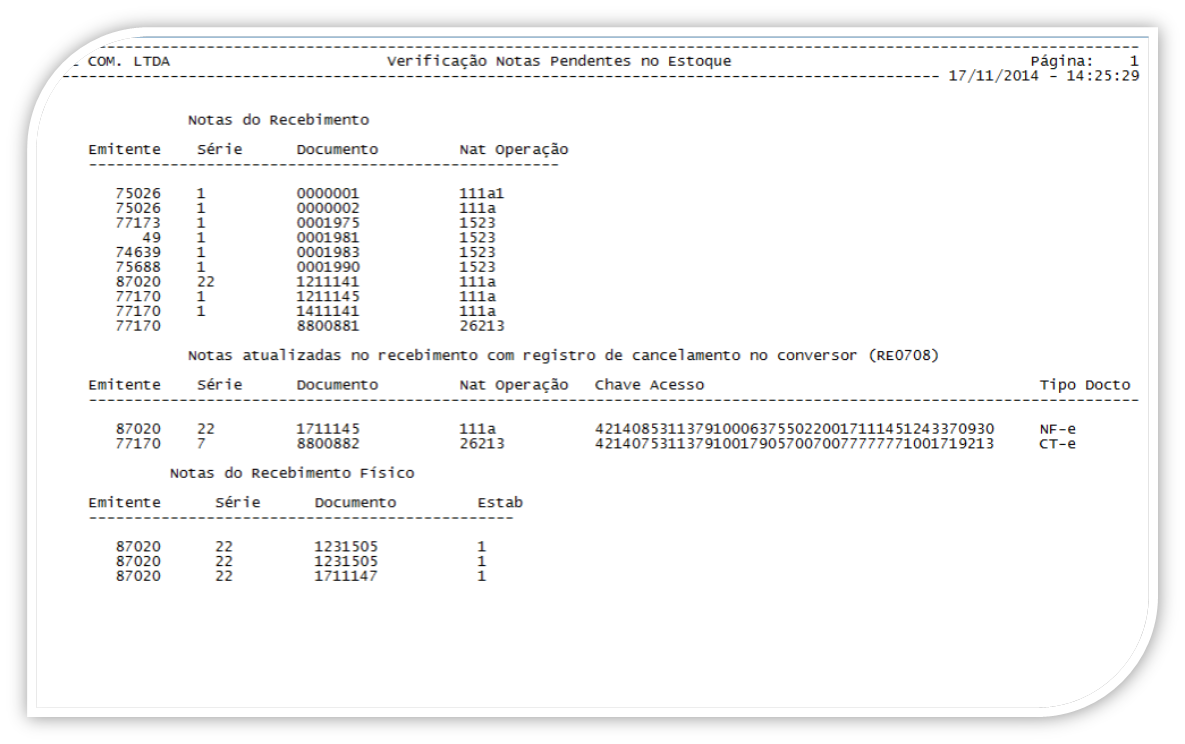Select document number 1211141

click(x=328, y=282)
